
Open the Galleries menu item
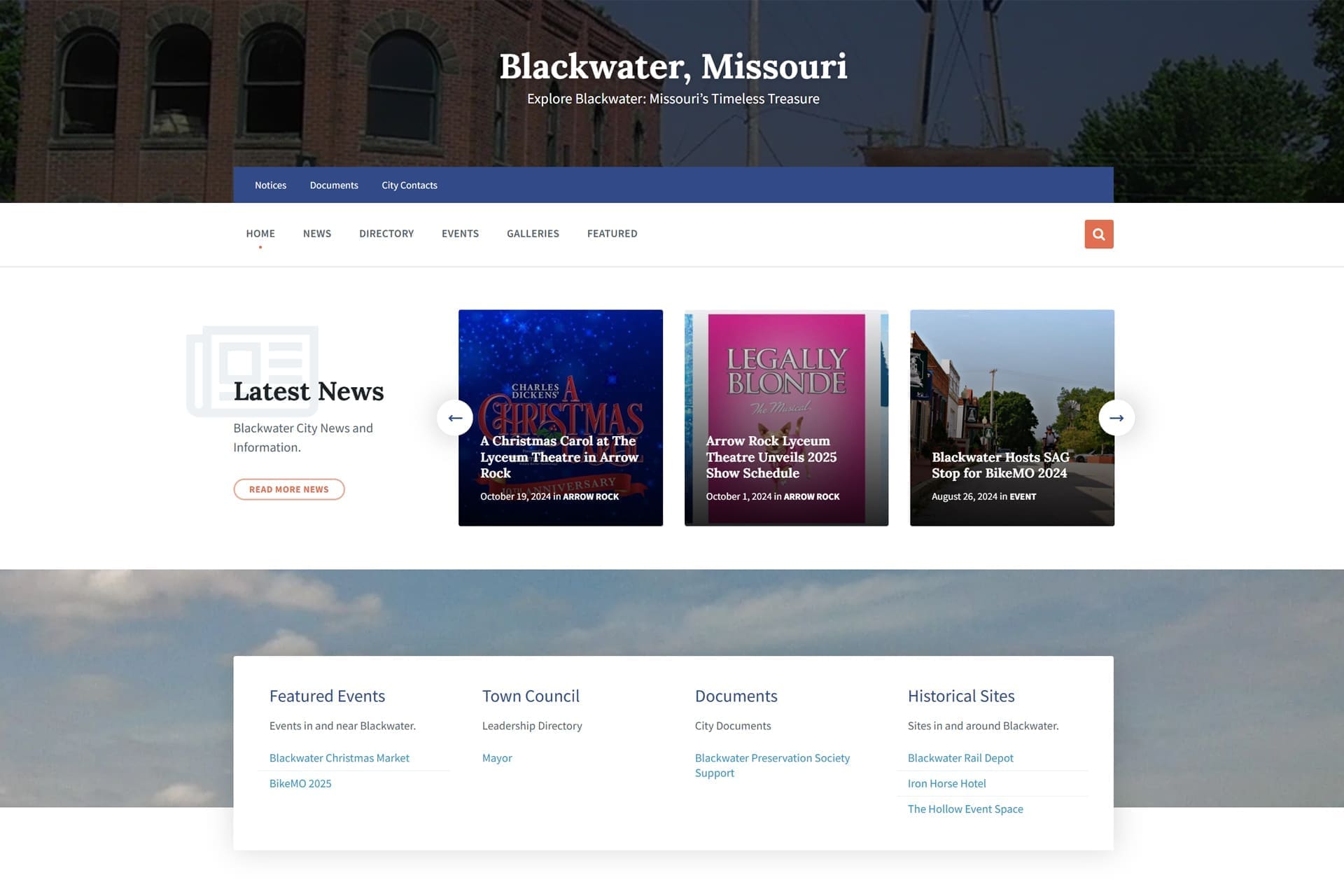[x=533, y=233]
